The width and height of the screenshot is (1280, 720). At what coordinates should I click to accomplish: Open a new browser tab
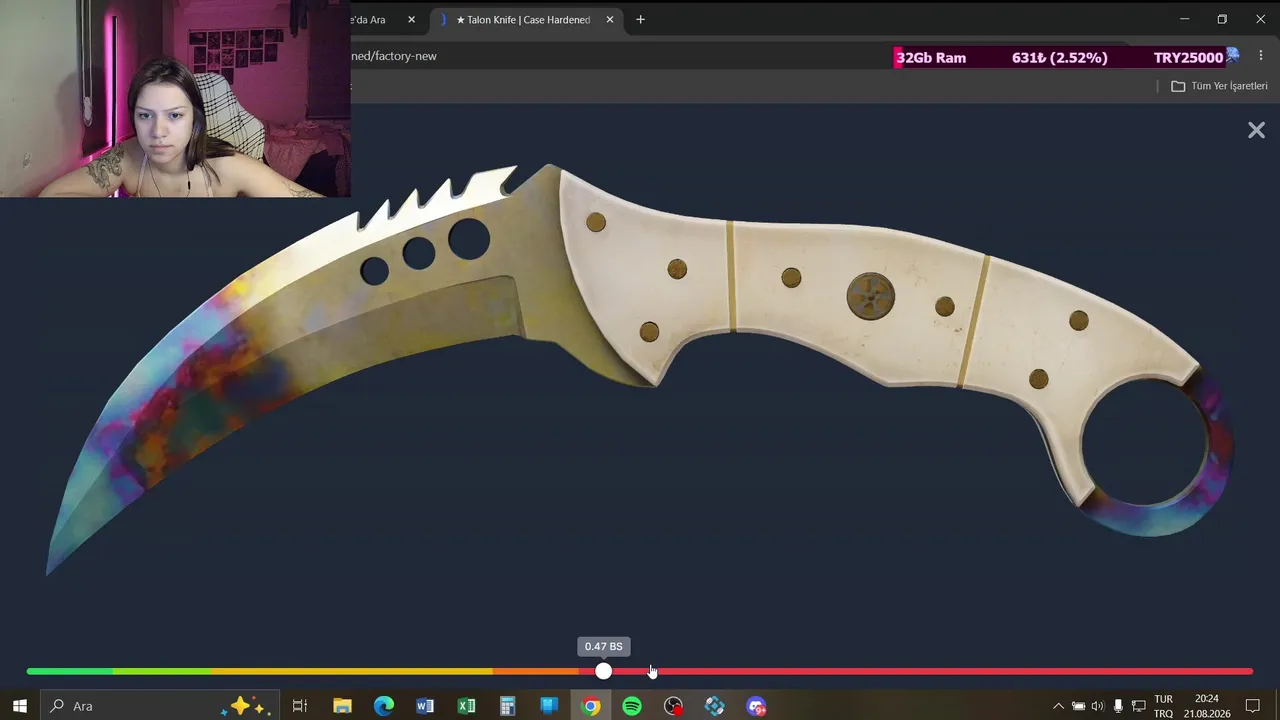640,20
